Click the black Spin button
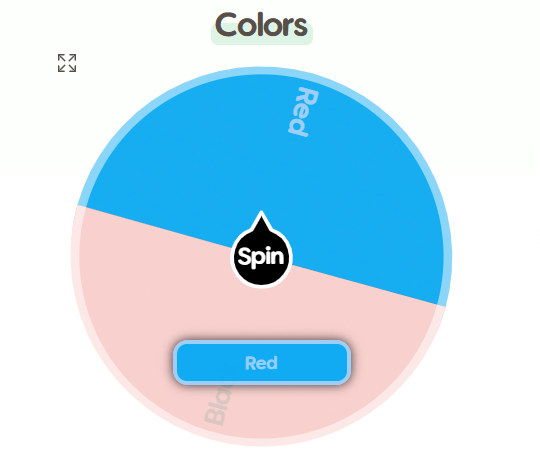The image size is (540, 452). tap(261, 256)
